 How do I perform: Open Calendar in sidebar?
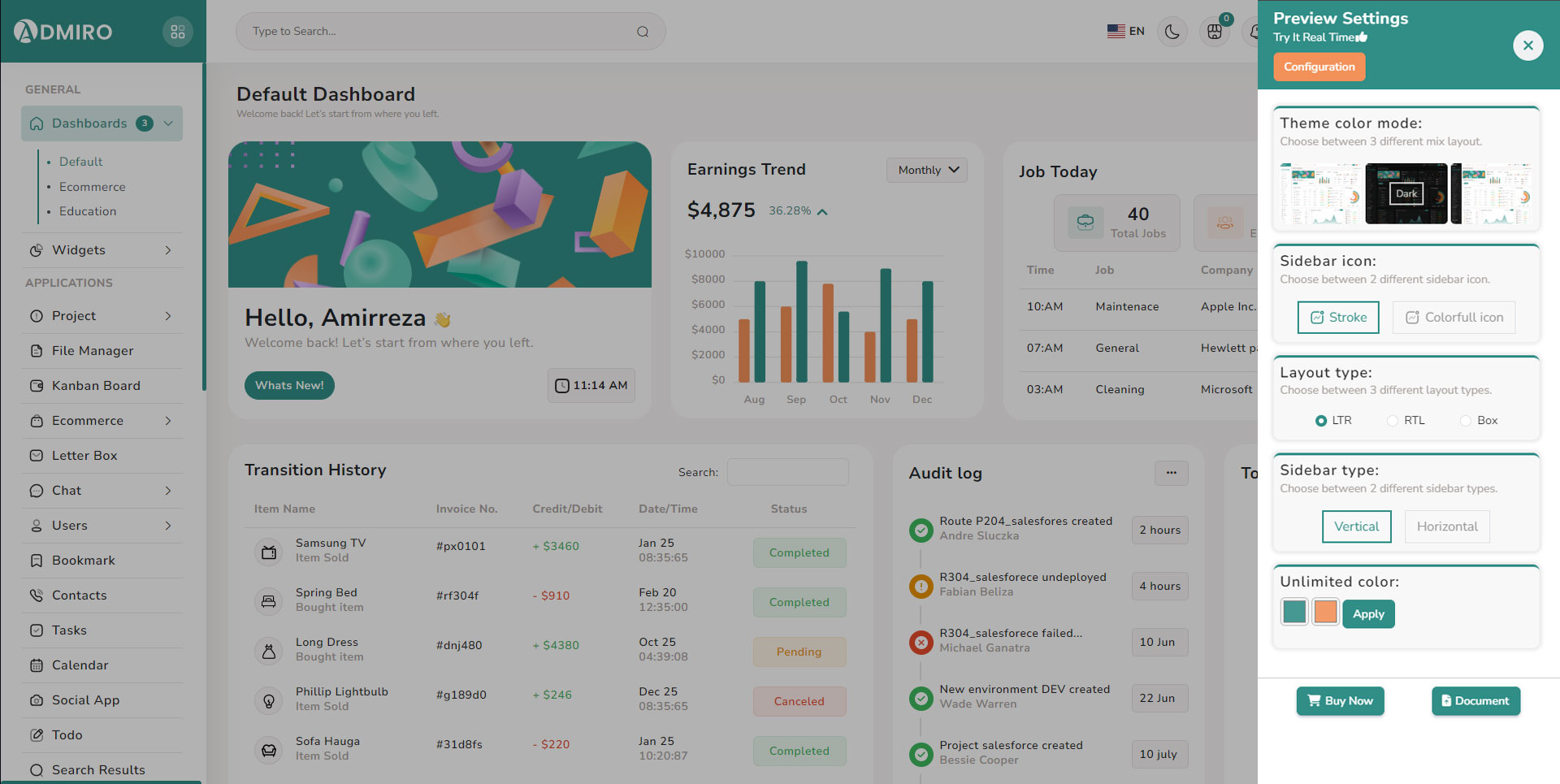tap(80, 665)
